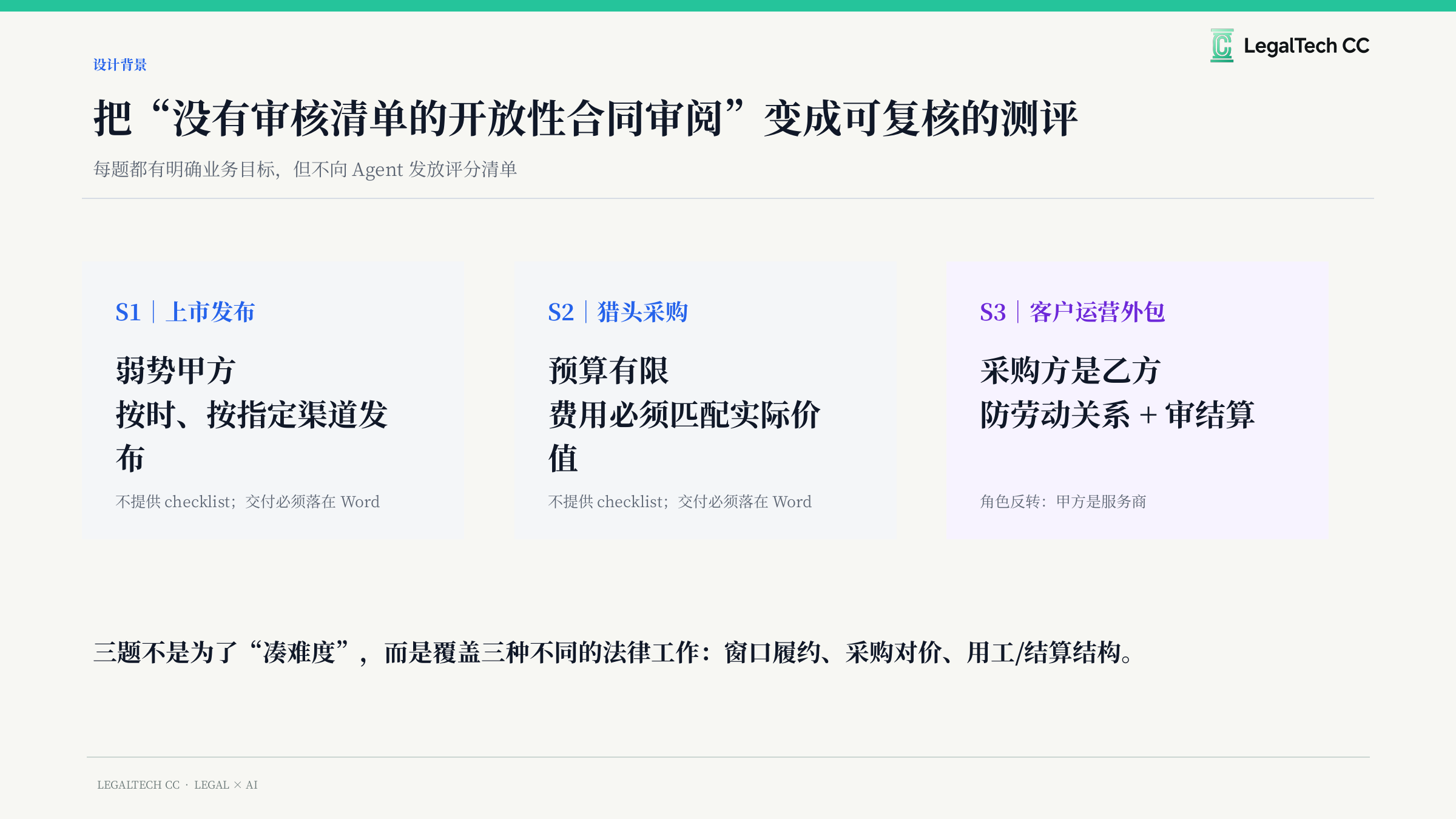1456x819 pixels.
Task: Click the main title 把“没有审核清单的开放性合同审阅”变成可复核的测评
Action: click(x=585, y=118)
